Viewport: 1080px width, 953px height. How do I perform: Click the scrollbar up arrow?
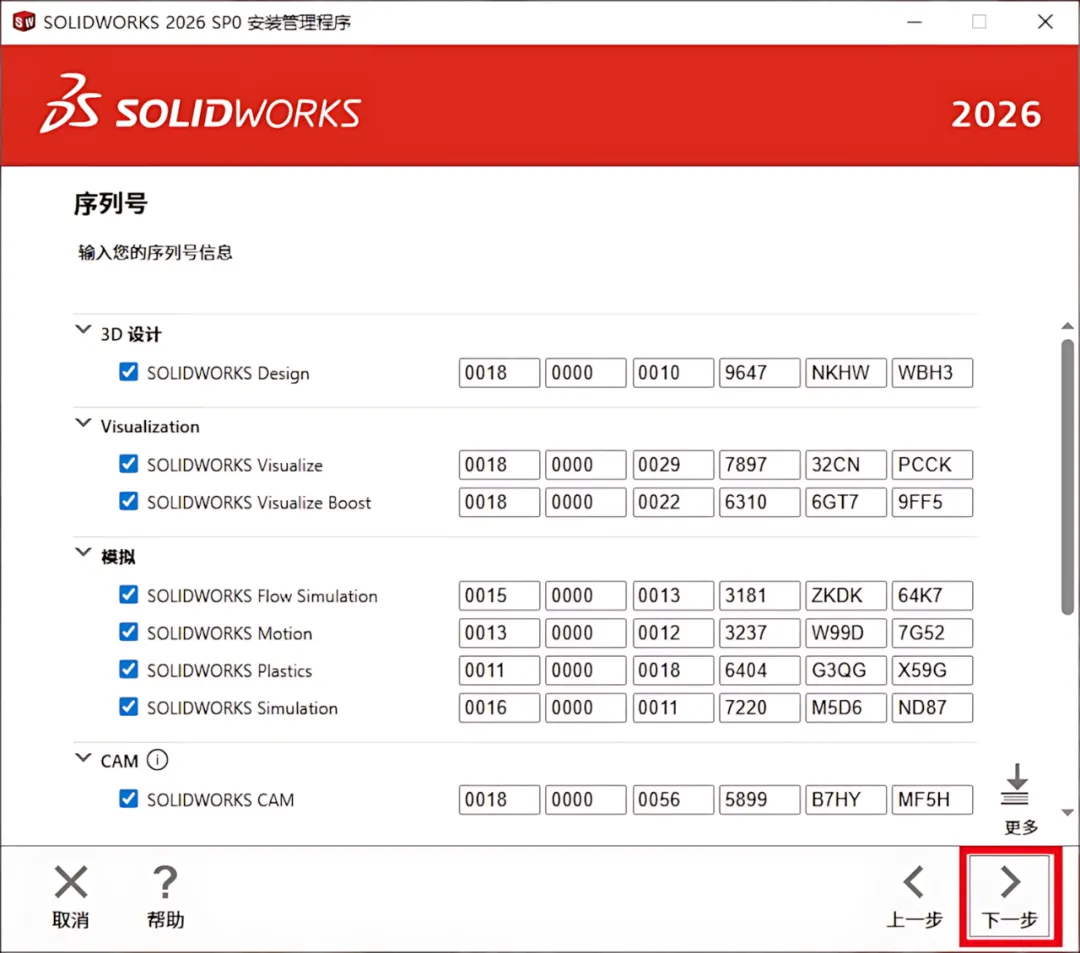pos(1067,326)
